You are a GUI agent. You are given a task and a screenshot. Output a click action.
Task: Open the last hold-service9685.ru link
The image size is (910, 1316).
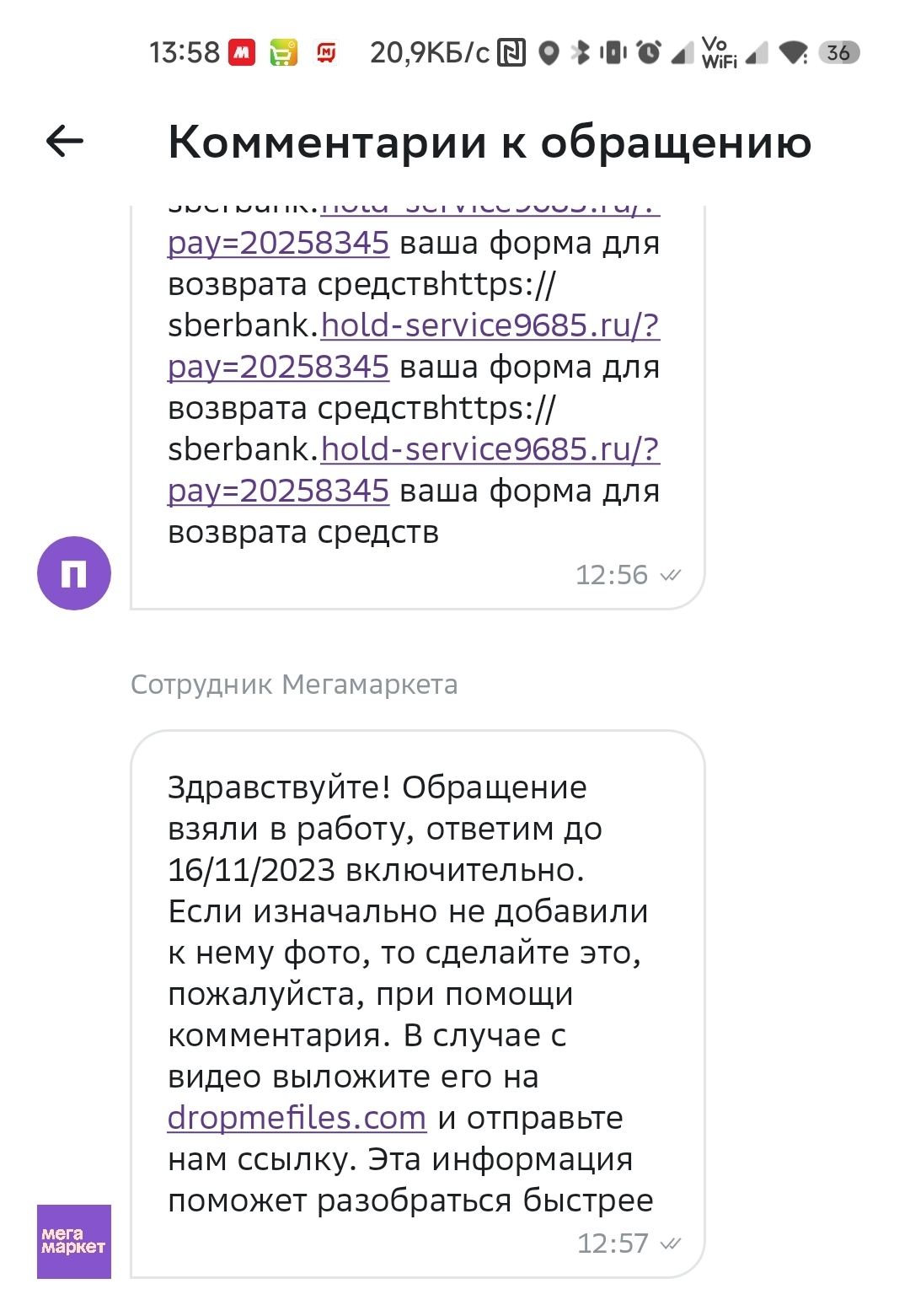pyautogui.click(x=490, y=449)
